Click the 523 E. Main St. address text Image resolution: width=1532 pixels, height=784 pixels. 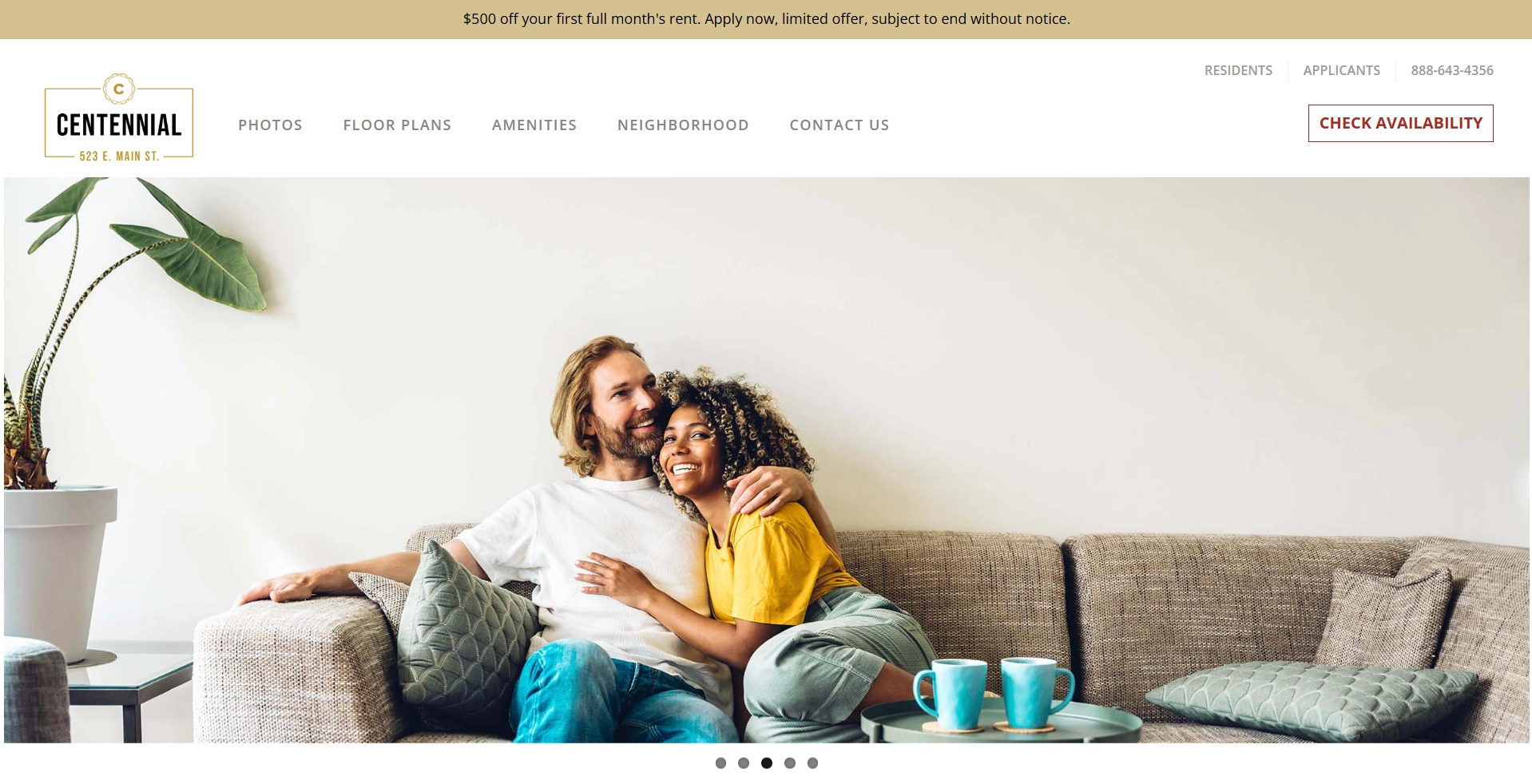pyautogui.click(x=119, y=156)
